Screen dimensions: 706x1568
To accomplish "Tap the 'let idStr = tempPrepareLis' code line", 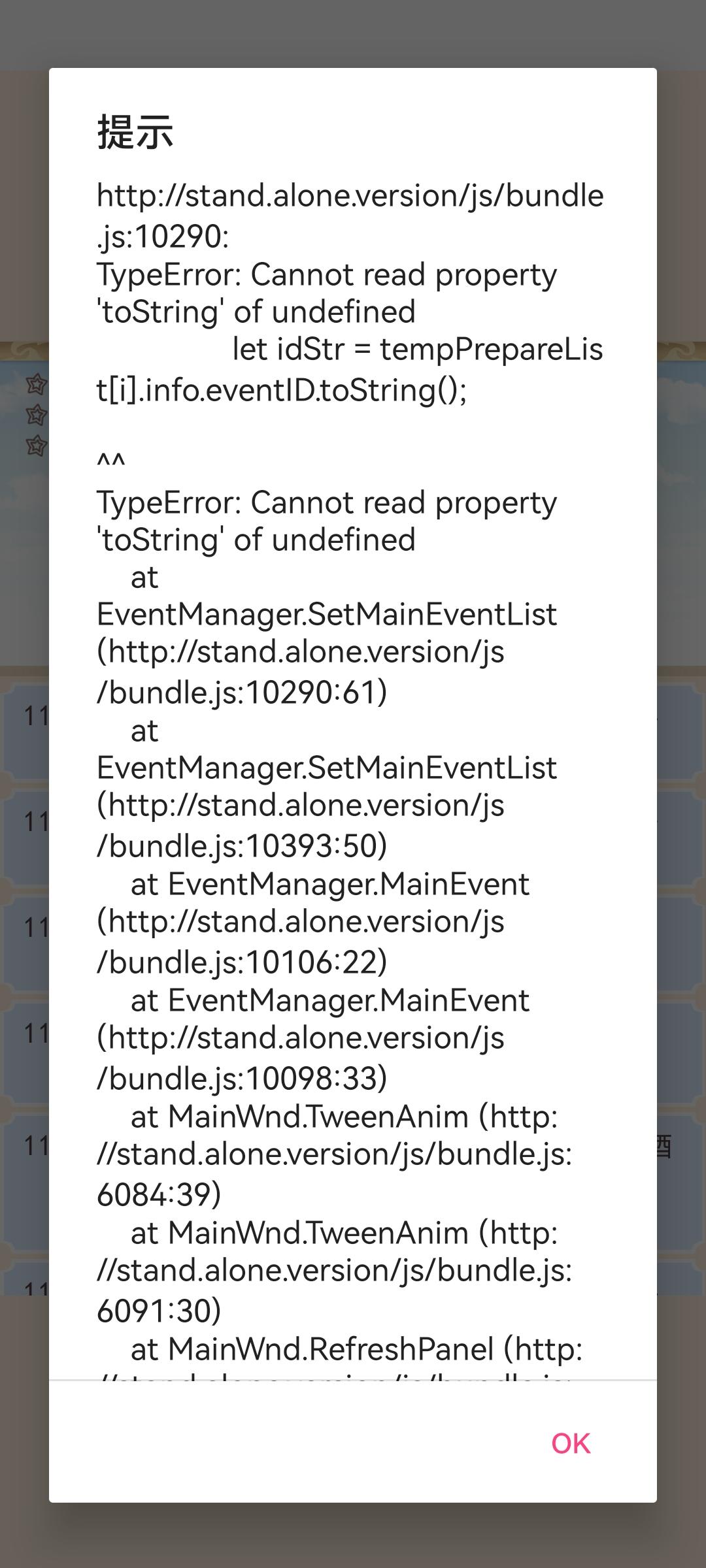I will point(418,349).
